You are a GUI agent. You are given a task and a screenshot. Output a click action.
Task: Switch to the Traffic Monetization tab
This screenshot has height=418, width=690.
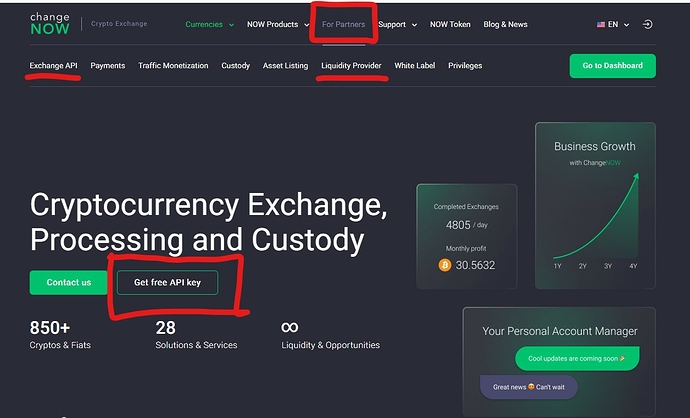click(x=173, y=66)
